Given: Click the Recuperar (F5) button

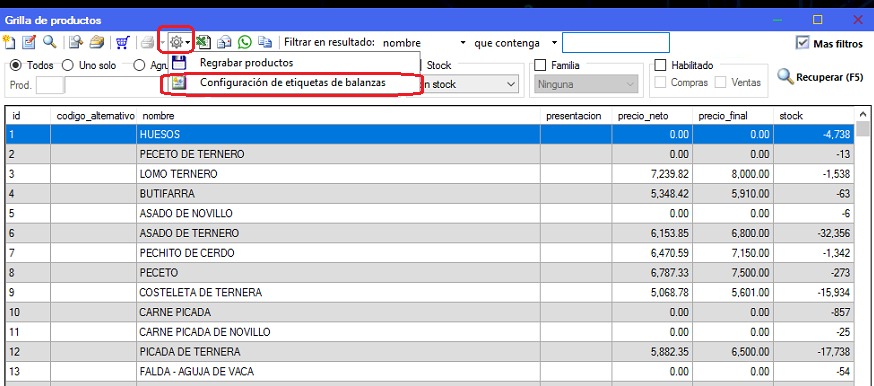Looking at the screenshot, I should [x=820, y=77].
